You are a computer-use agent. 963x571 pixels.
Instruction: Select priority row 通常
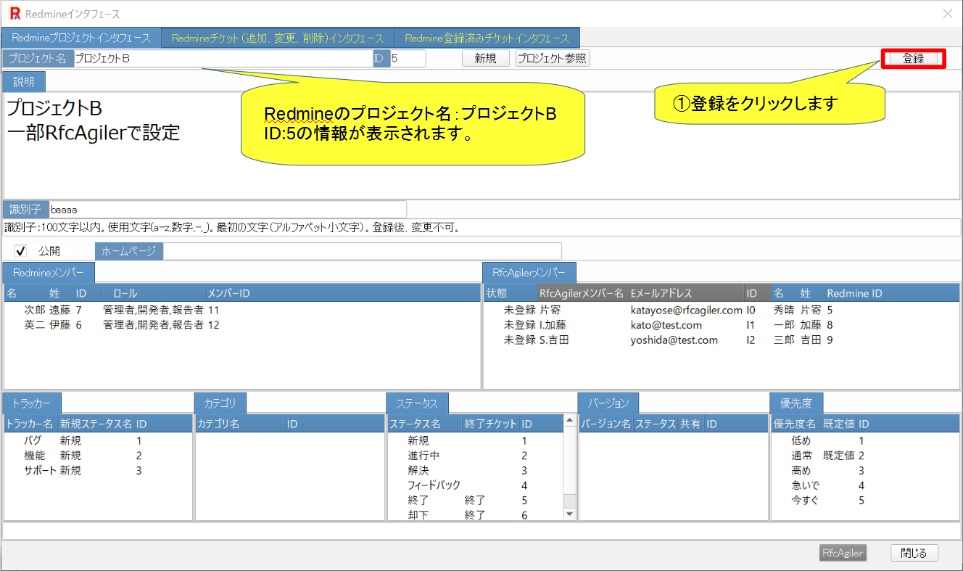click(x=865, y=456)
